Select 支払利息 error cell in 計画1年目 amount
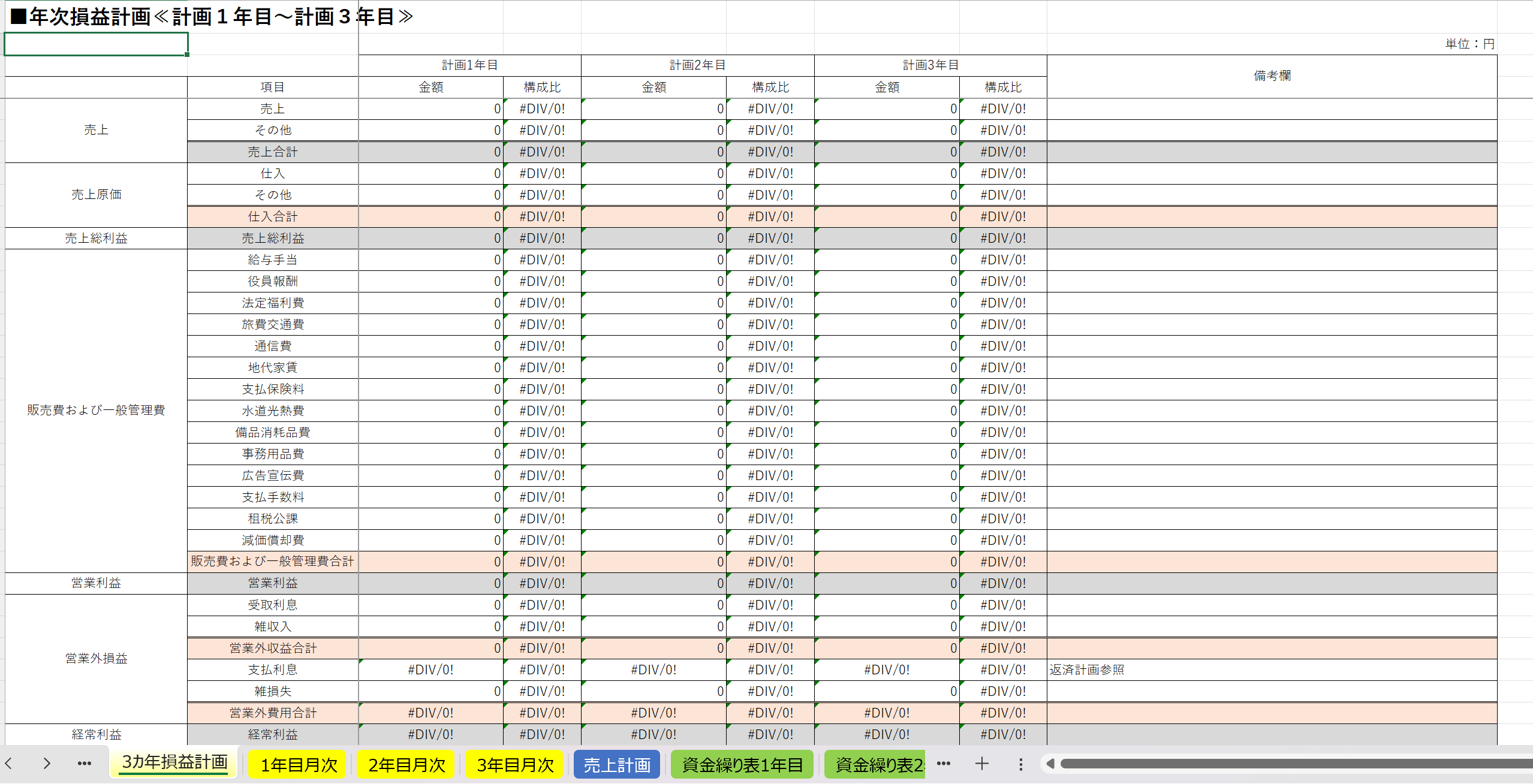The width and height of the screenshot is (1533, 784). pos(430,670)
